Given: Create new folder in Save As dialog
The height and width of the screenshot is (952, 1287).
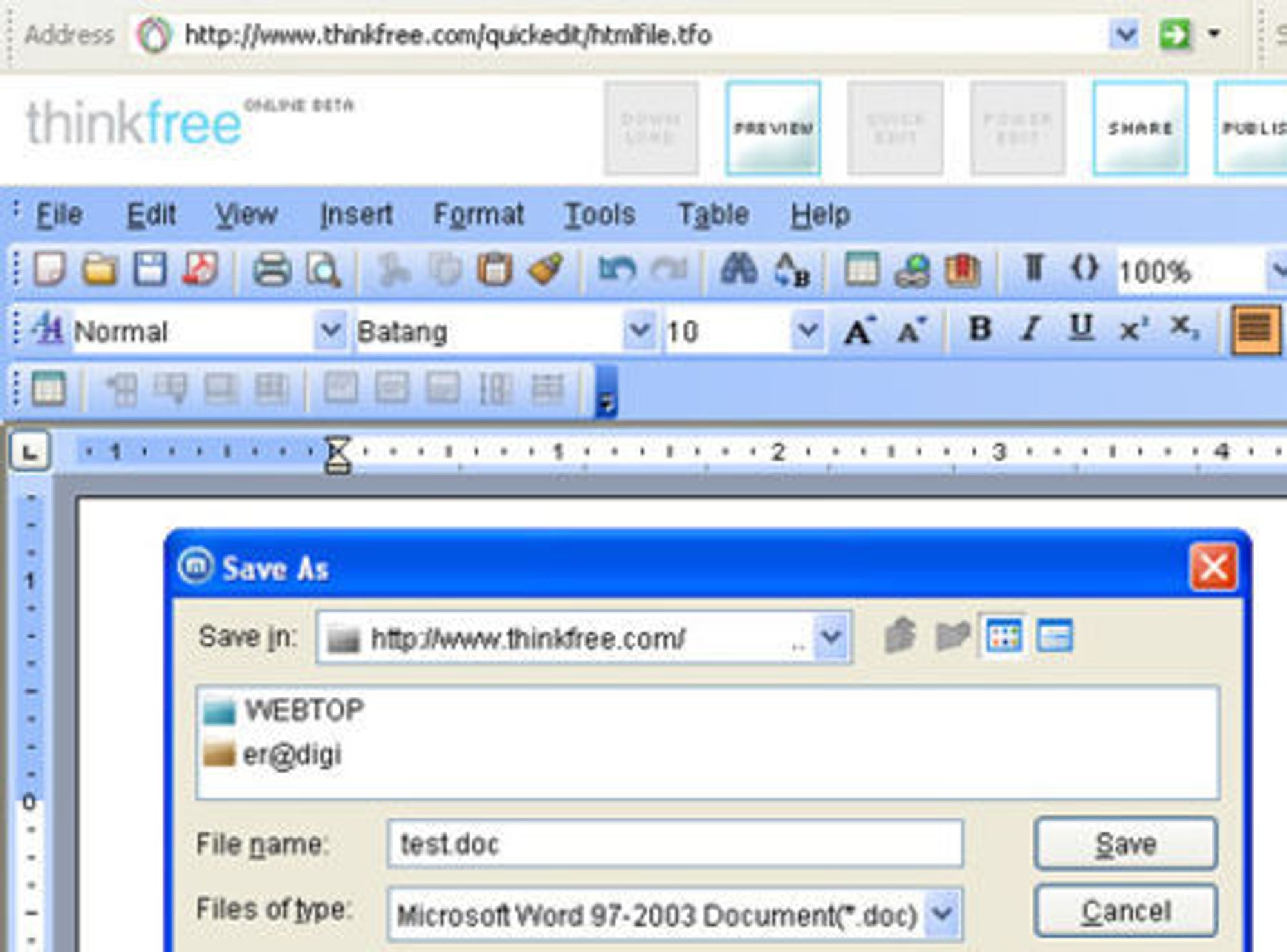Looking at the screenshot, I should tap(952, 636).
